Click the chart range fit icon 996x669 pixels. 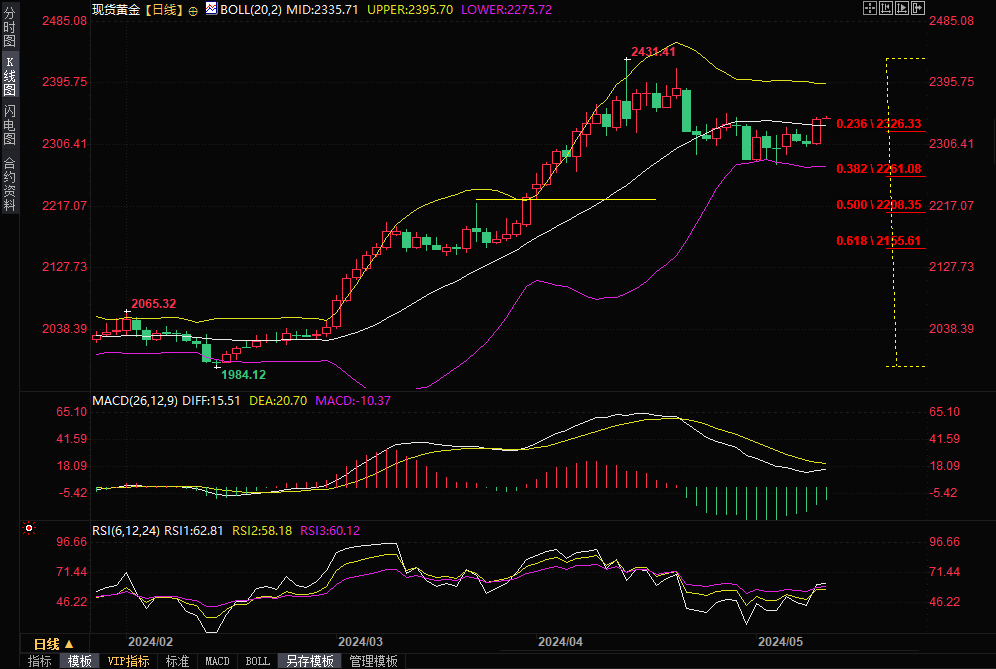(885, 9)
